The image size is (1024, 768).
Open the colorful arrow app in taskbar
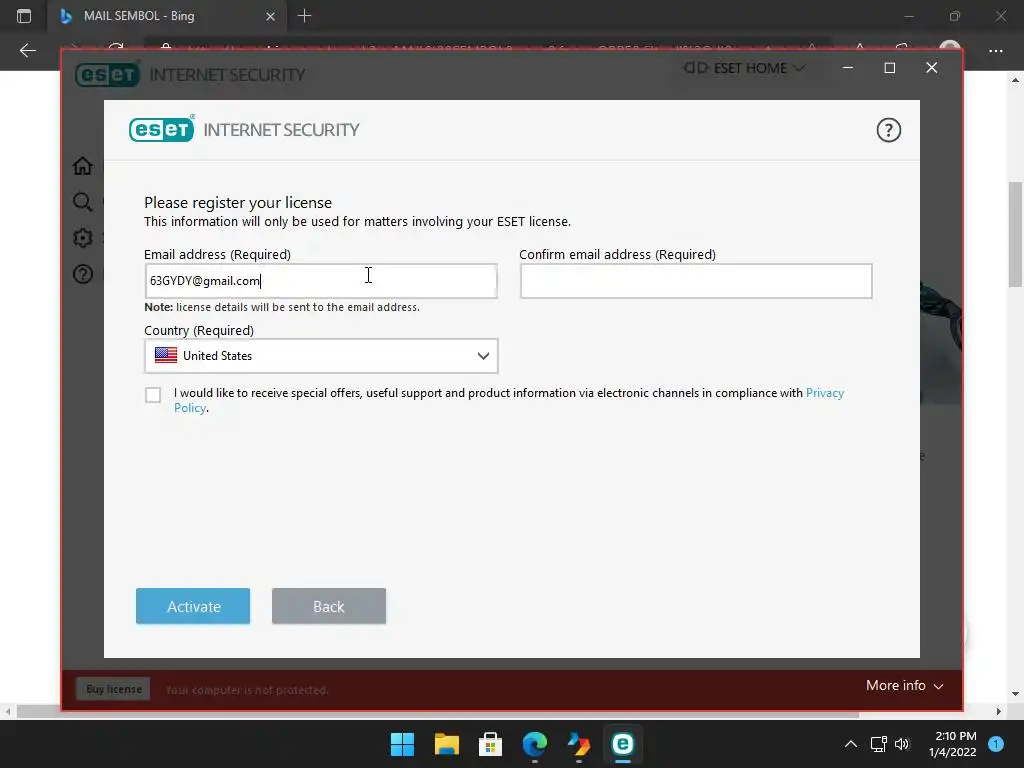coord(579,744)
